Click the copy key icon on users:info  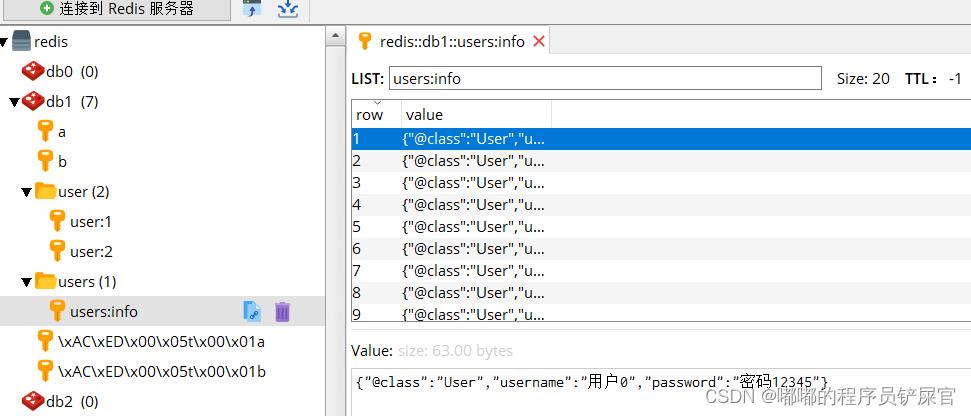click(252, 311)
